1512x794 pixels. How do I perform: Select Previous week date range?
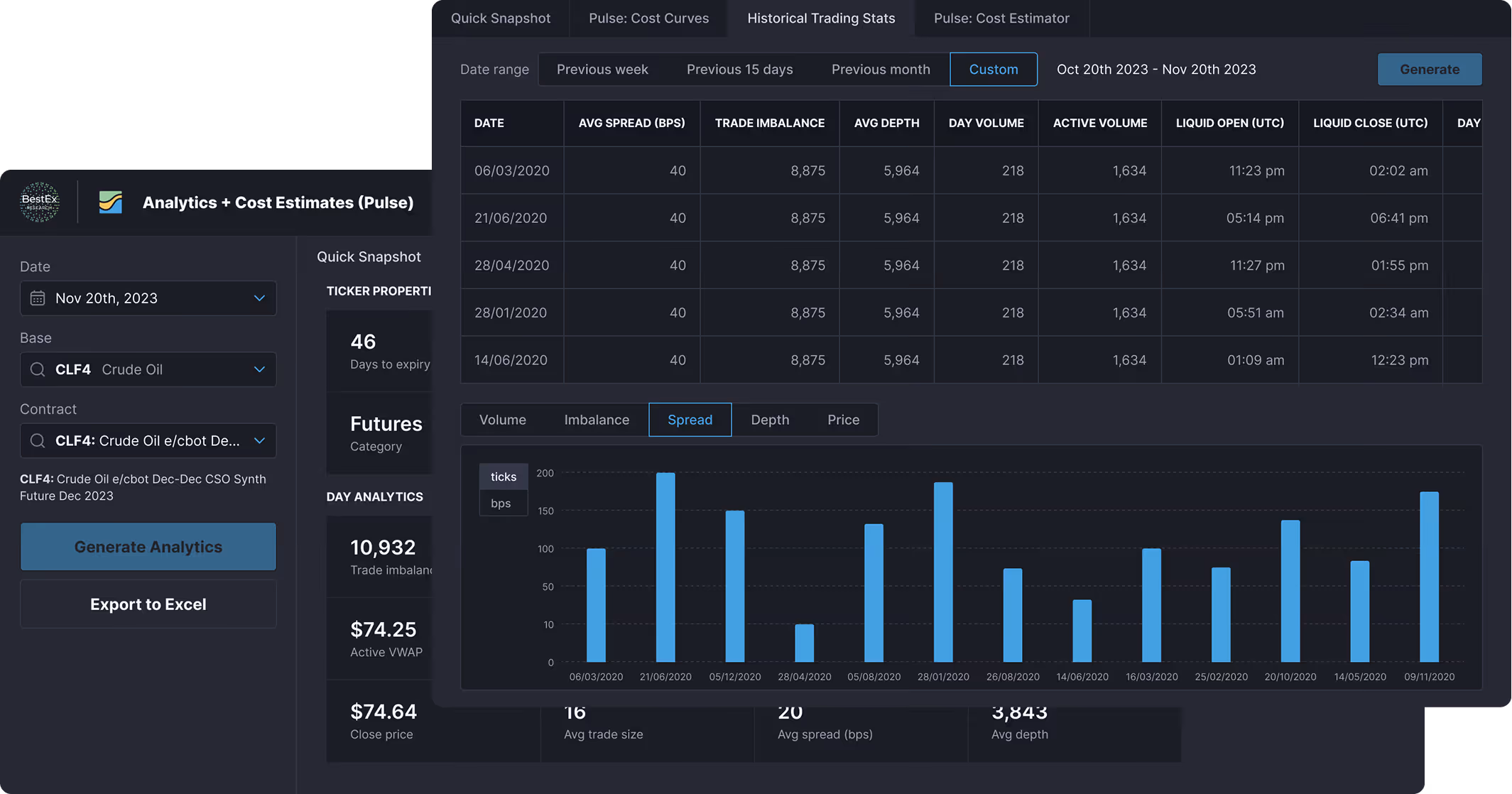(602, 70)
